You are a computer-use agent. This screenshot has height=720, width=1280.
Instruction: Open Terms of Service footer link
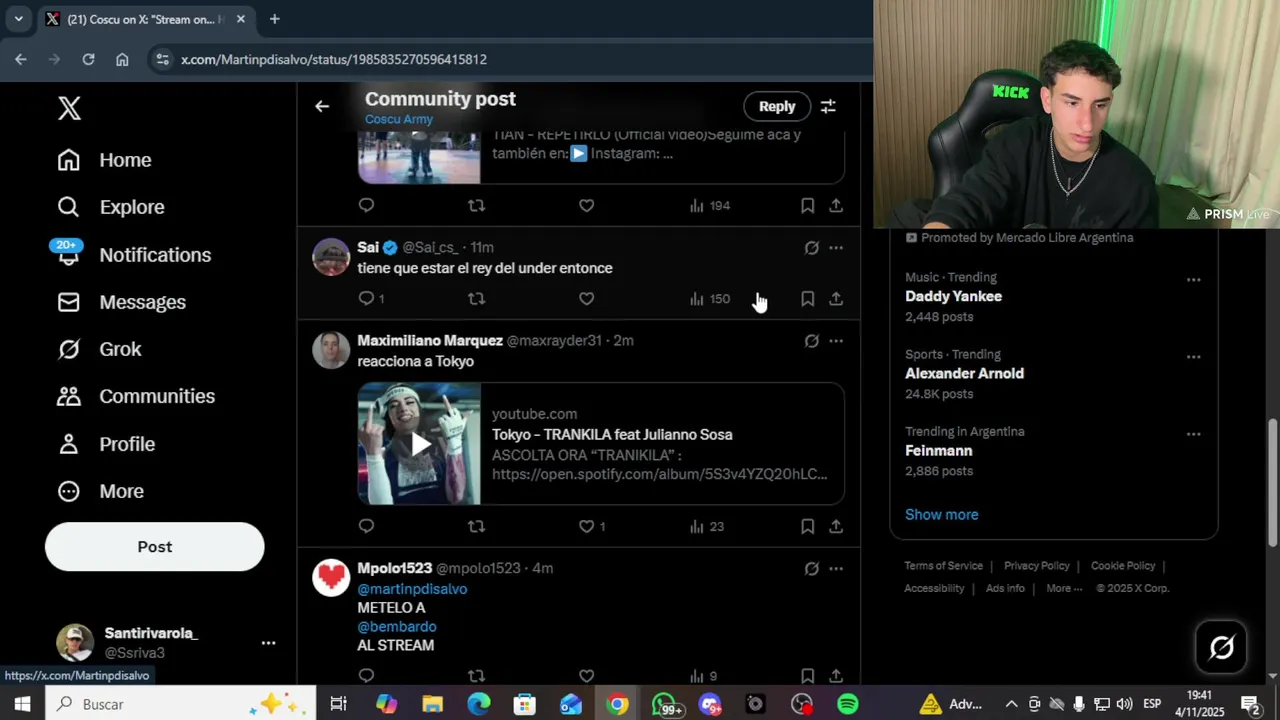click(x=944, y=566)
